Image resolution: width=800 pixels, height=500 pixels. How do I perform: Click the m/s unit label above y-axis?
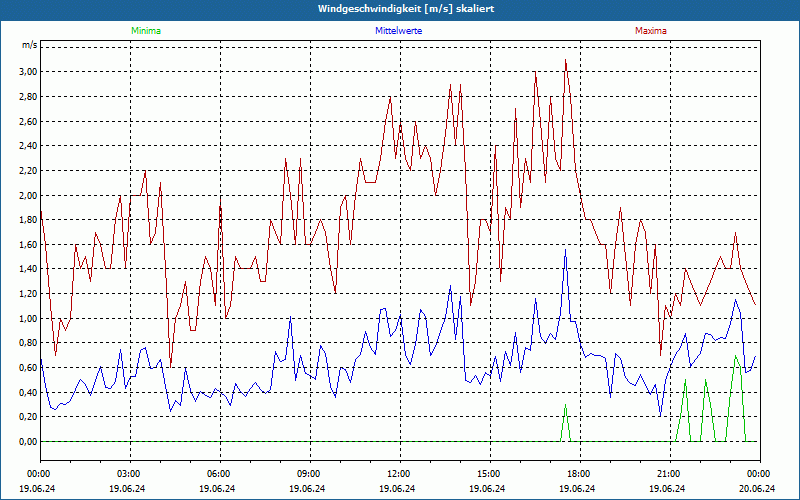[x=30, y=45]
